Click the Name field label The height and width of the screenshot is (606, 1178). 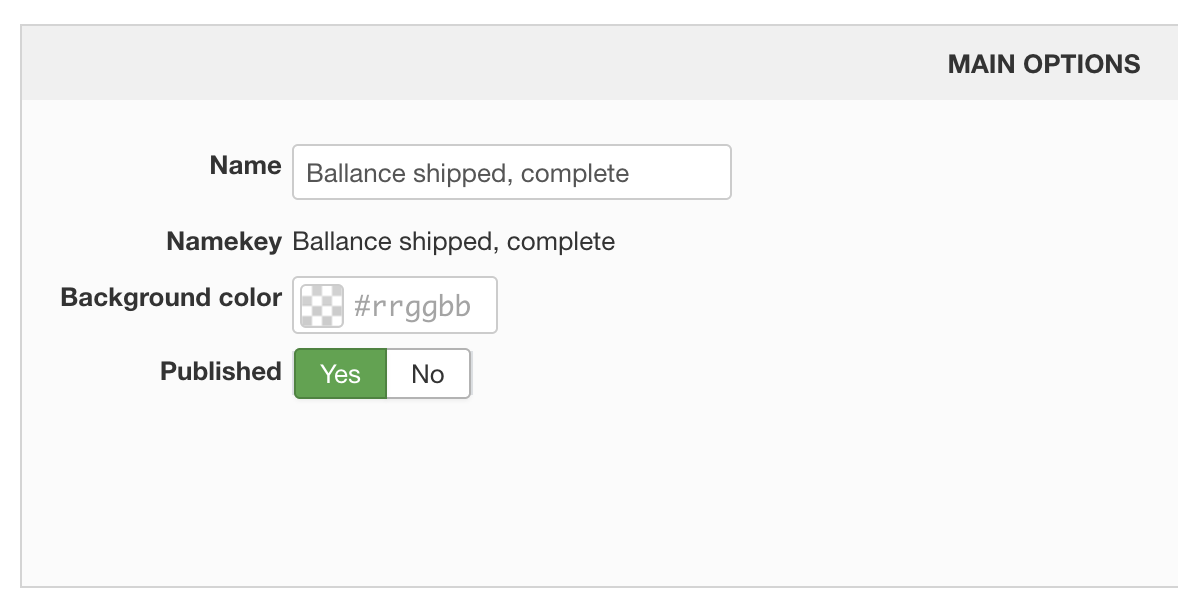click(x=245, y=166)
